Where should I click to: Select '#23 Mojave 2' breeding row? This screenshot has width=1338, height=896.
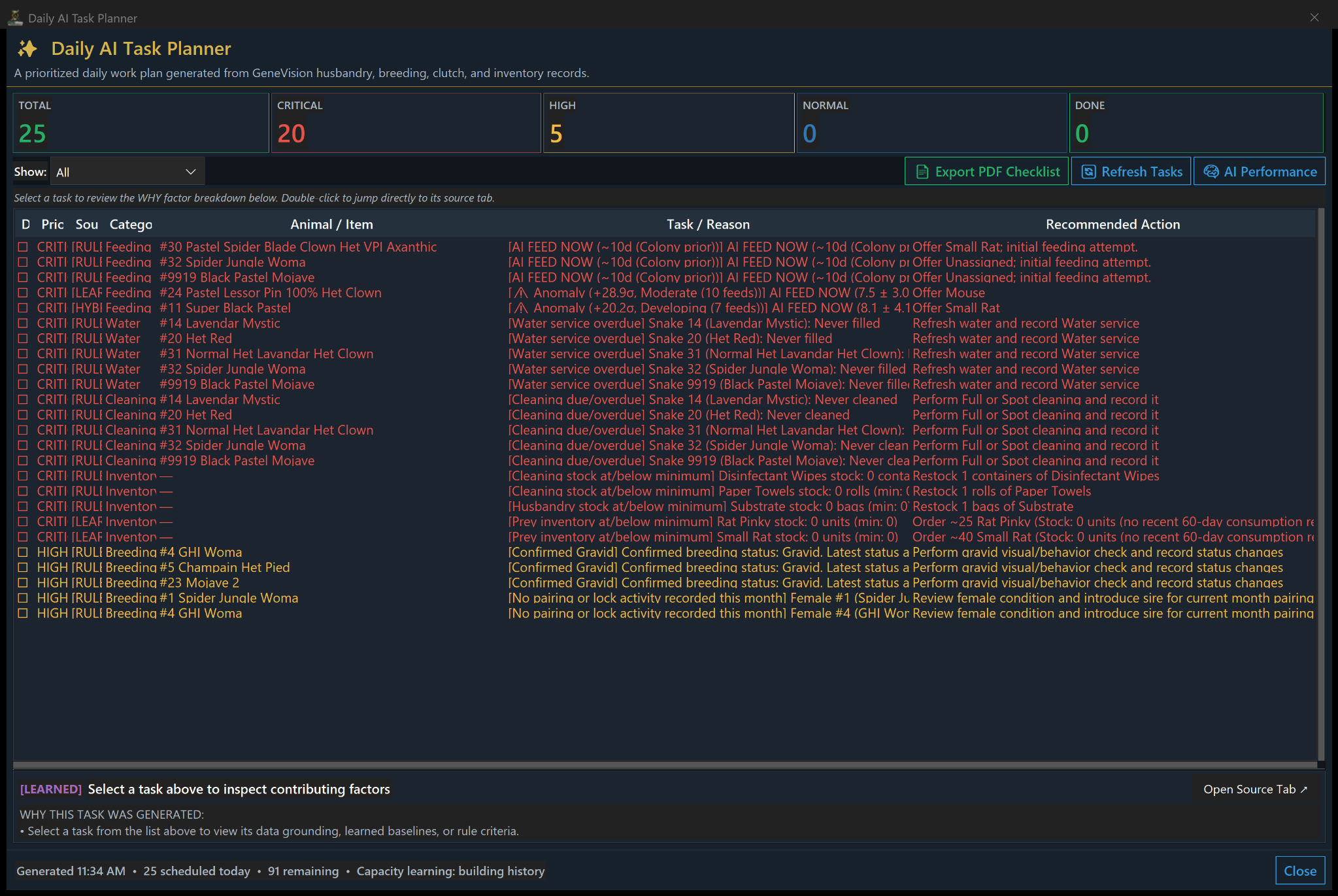(x=665, y=582)
